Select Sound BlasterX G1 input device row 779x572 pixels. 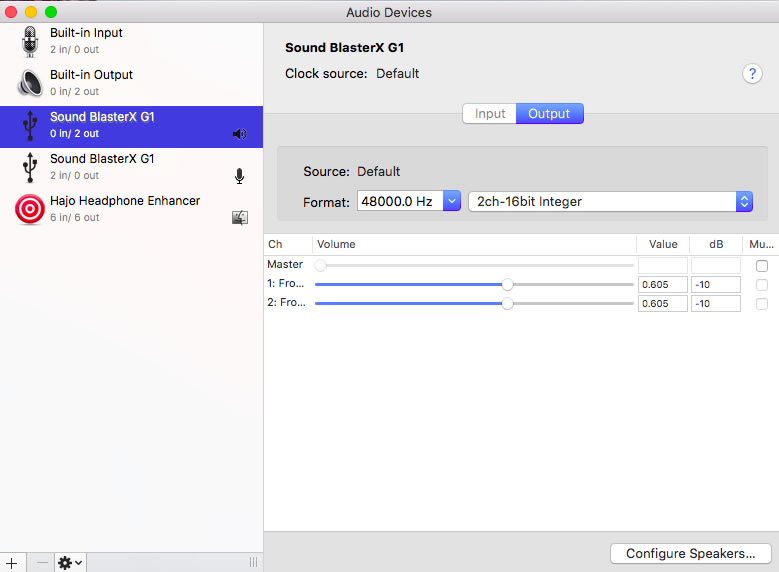coord(130,167)
